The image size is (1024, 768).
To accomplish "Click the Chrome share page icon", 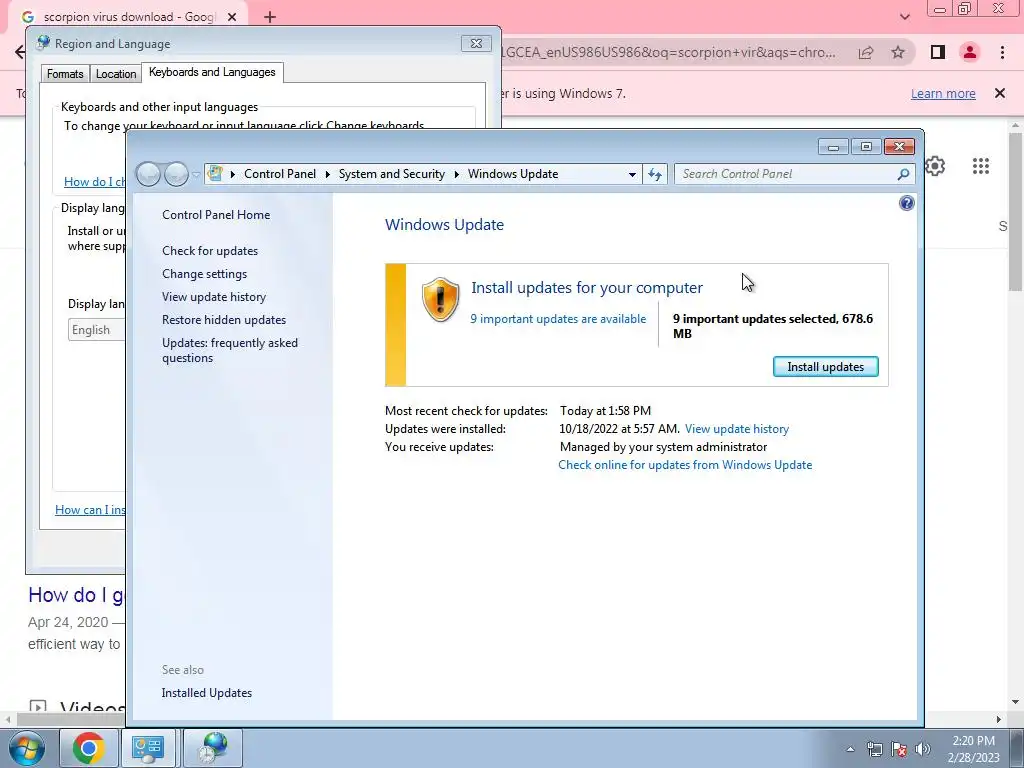I will (866, 52).
